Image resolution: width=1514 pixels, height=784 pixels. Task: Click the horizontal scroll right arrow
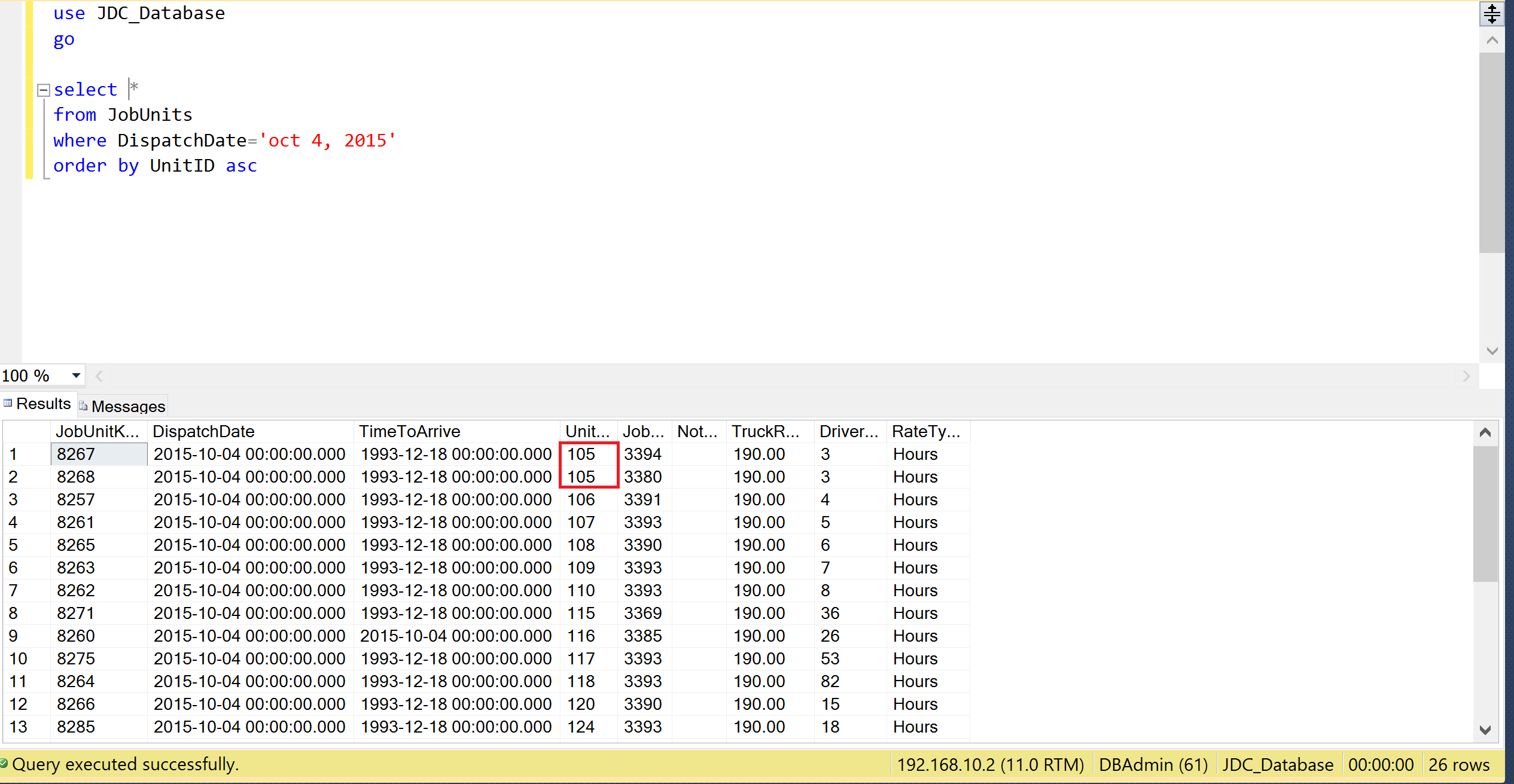point(1466,376)
